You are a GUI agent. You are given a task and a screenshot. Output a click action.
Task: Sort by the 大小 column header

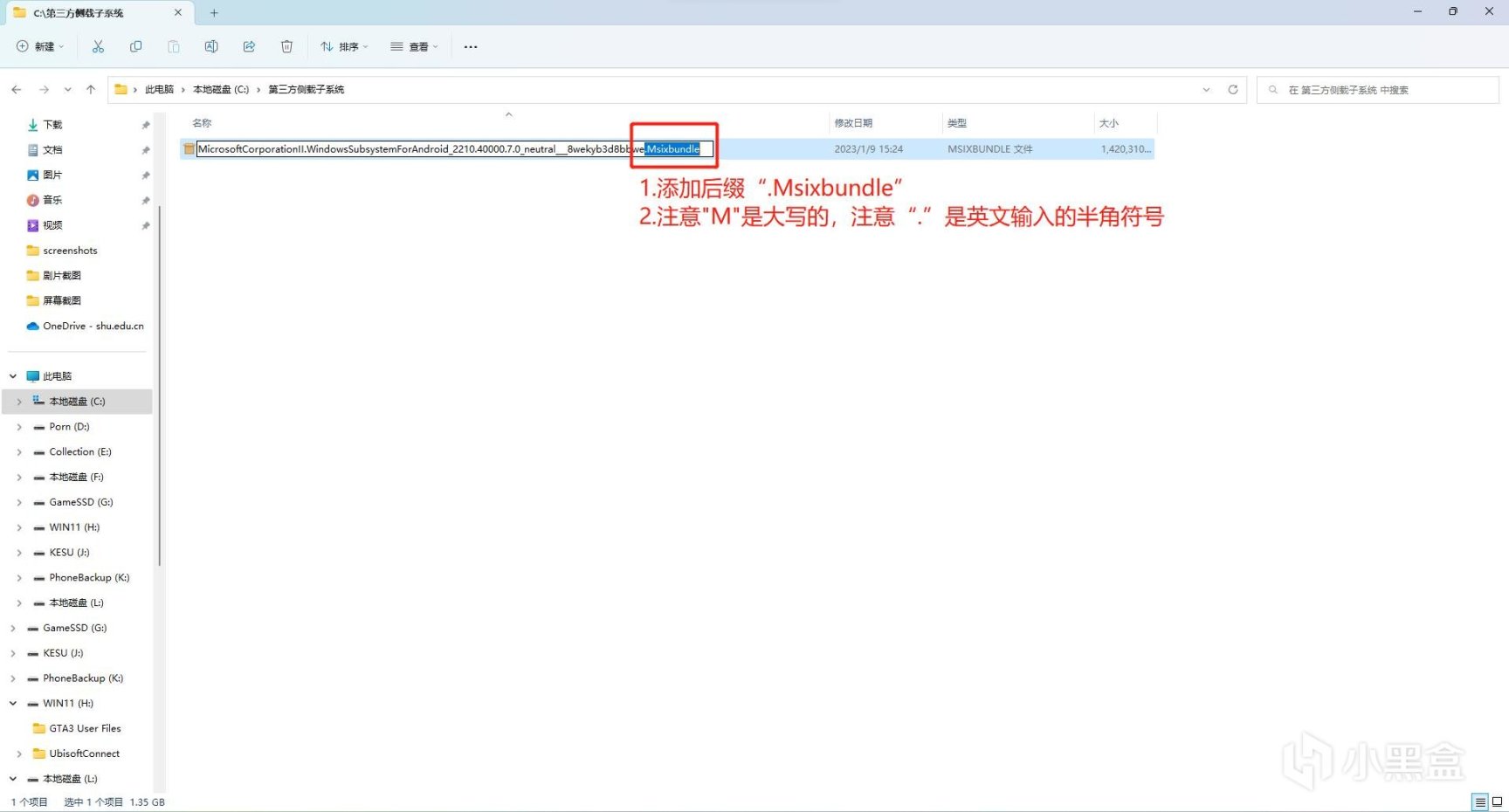point(1109,123)
